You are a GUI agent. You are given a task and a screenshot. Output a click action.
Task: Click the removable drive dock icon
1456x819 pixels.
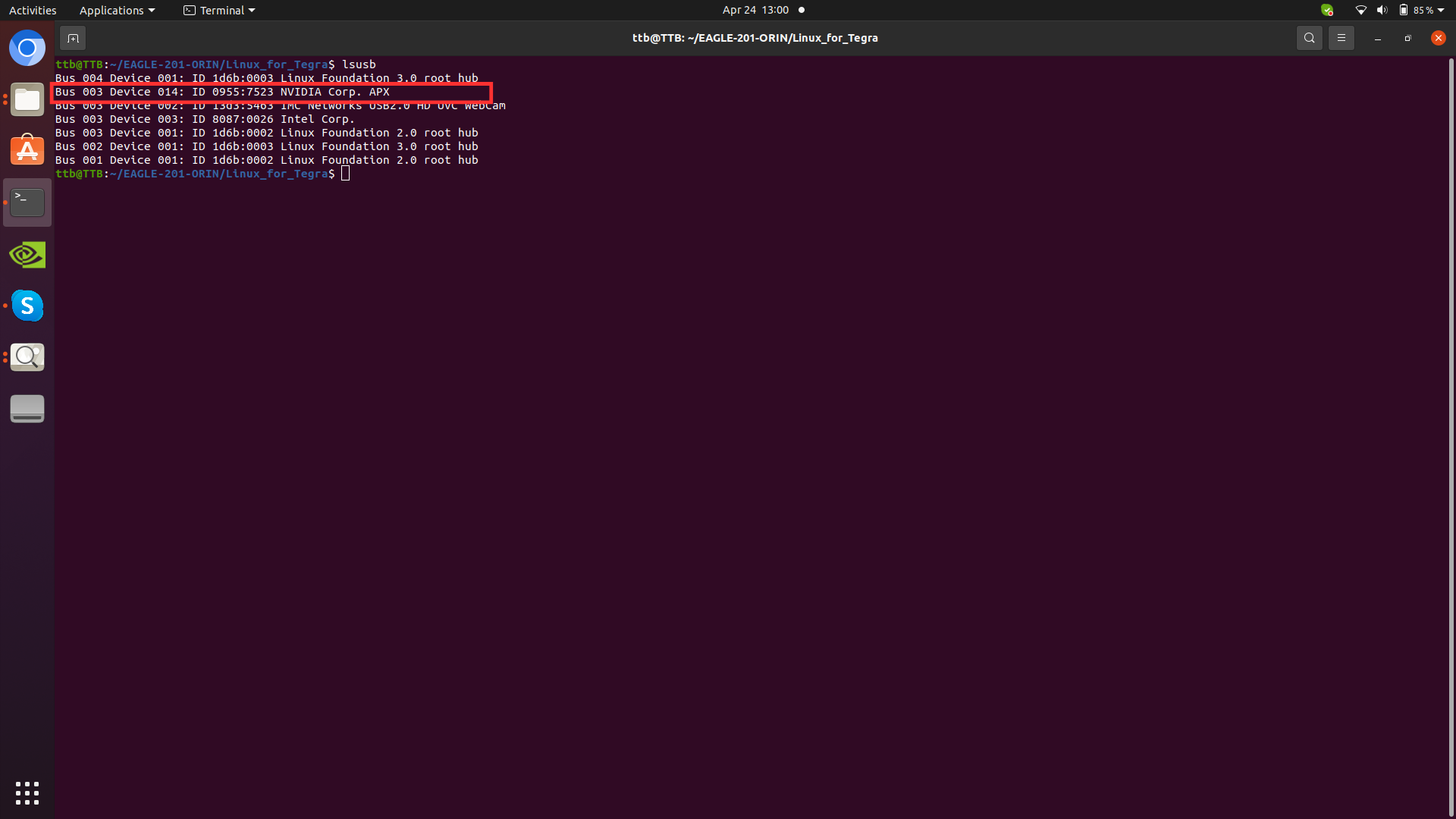(27, 409)
